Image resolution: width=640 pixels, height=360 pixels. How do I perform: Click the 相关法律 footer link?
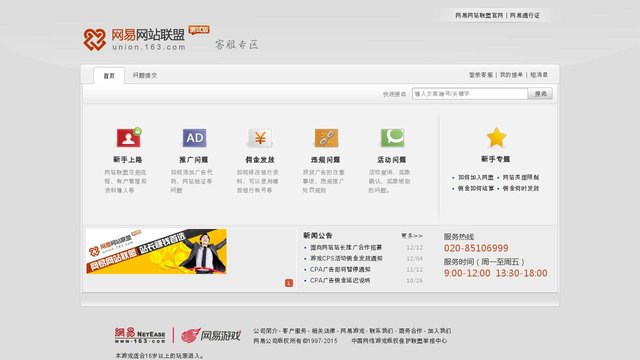click(323, 331)
